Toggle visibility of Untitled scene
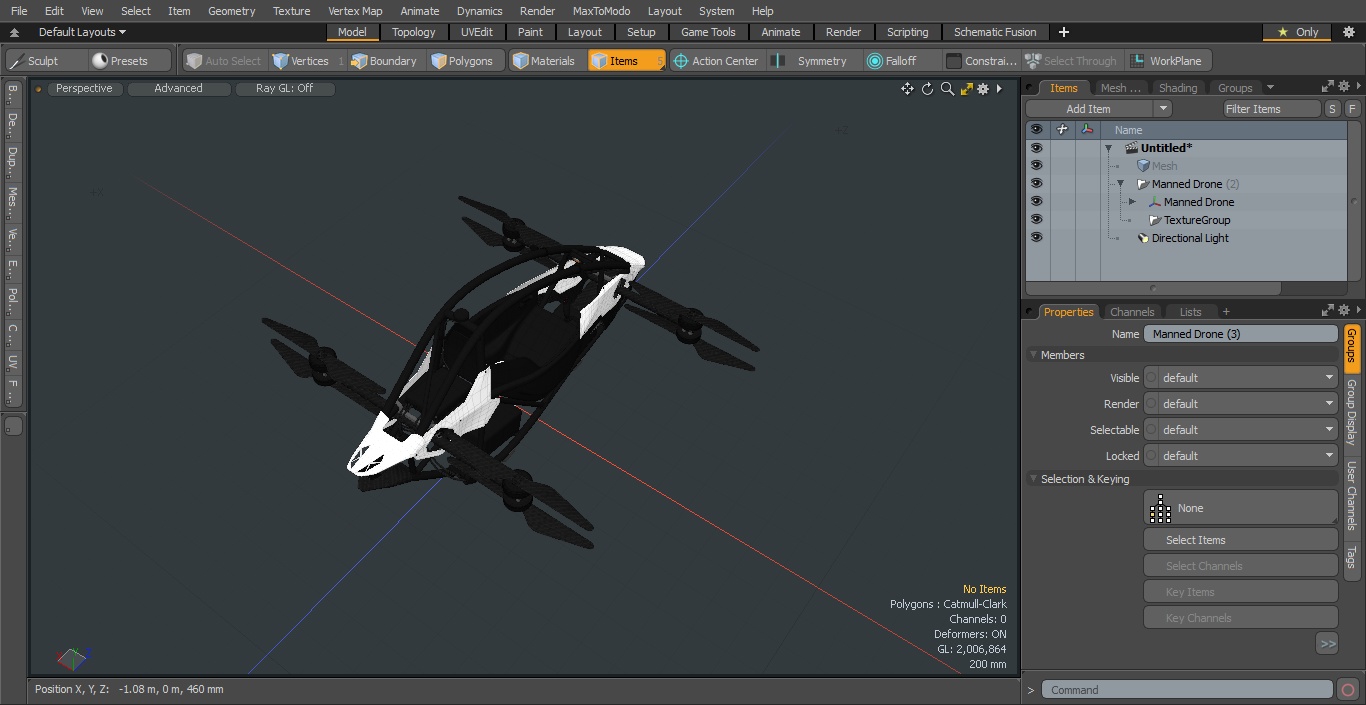The image size is (1366, 705). click(x=1036, y=148)
